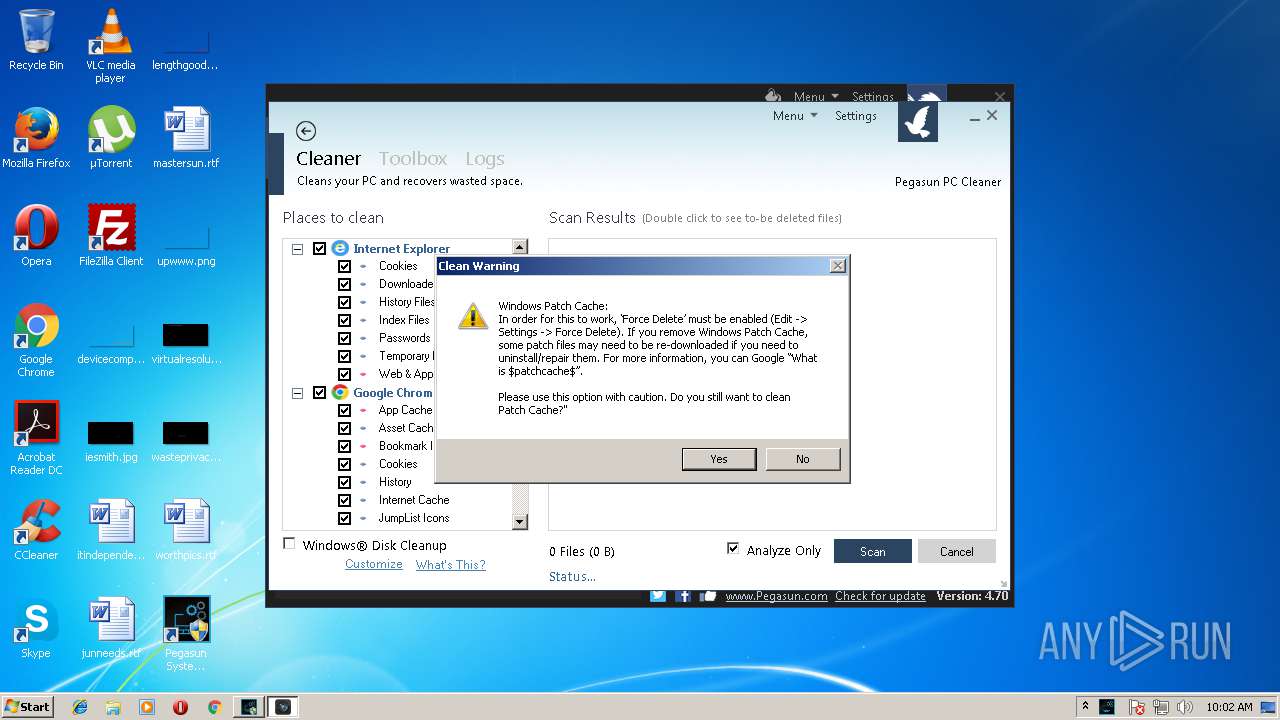The width and height of the screenshot is (1280, 720).
Task: Open Pegasun System desktop shortcut
Action: pos(186,634)
